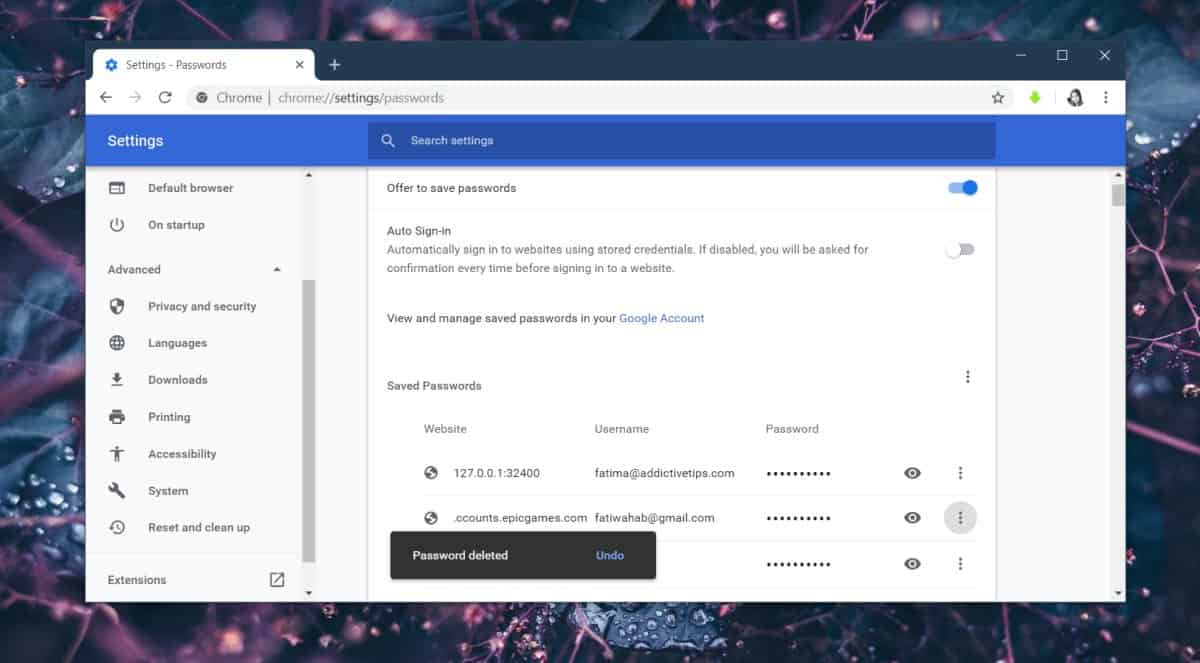
Task: Switch to the Settings - Passwords tab
Action: point(190,64)
